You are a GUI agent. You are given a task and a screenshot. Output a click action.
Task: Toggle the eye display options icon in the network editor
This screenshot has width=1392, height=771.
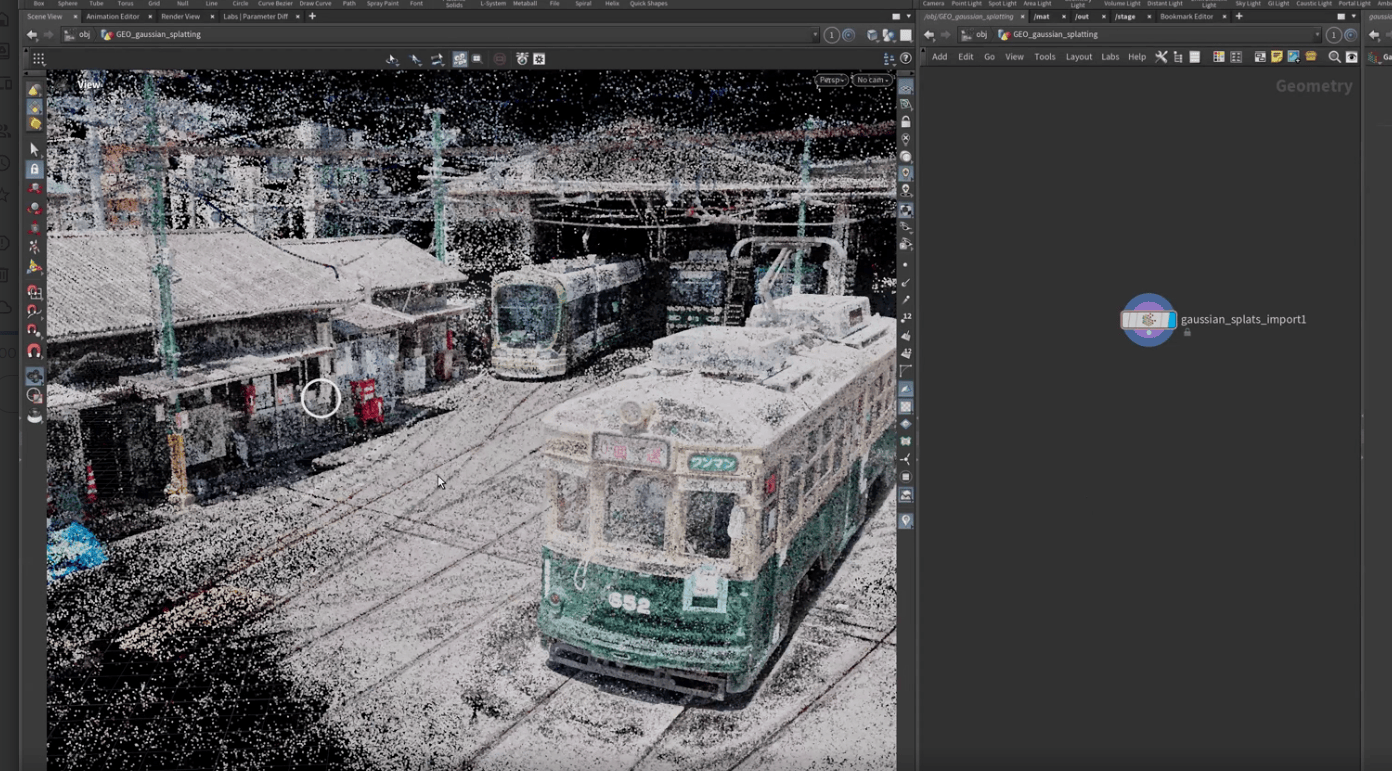[1352, 57]
